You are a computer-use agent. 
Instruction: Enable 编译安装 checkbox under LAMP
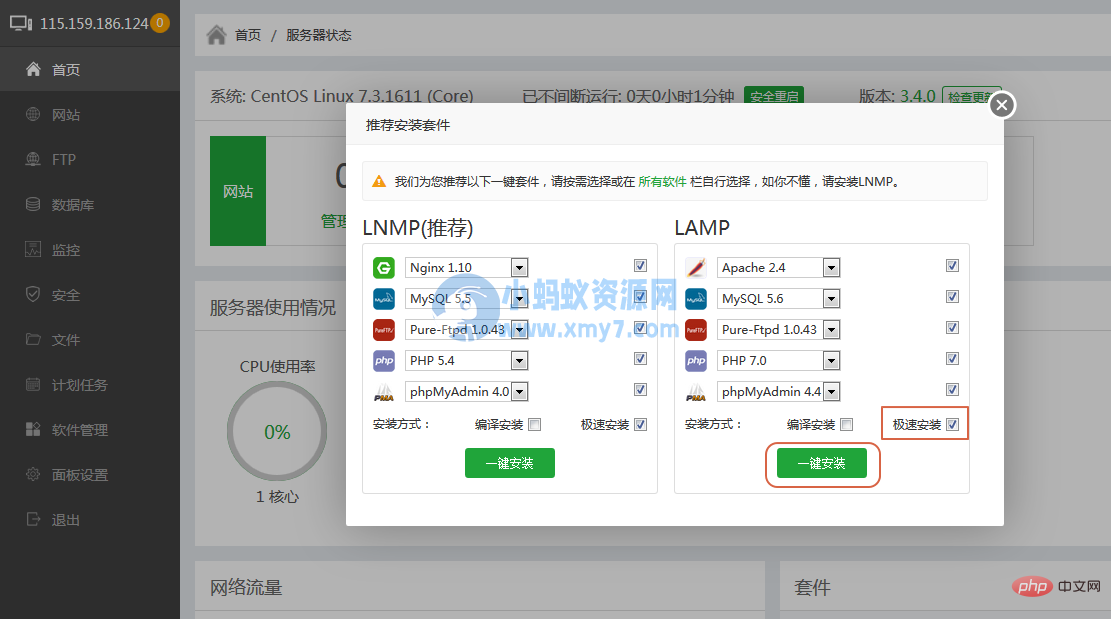pyautogui.click(x=847, y=425)
